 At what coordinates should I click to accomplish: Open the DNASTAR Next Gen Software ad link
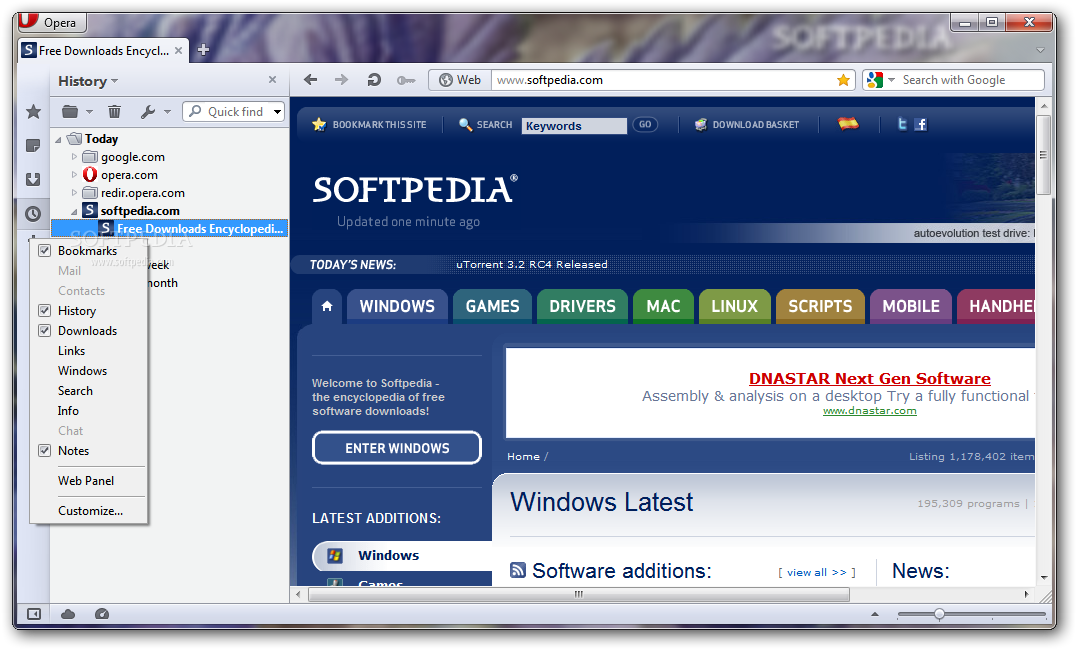pyautogui.click(x=870, y=379)
